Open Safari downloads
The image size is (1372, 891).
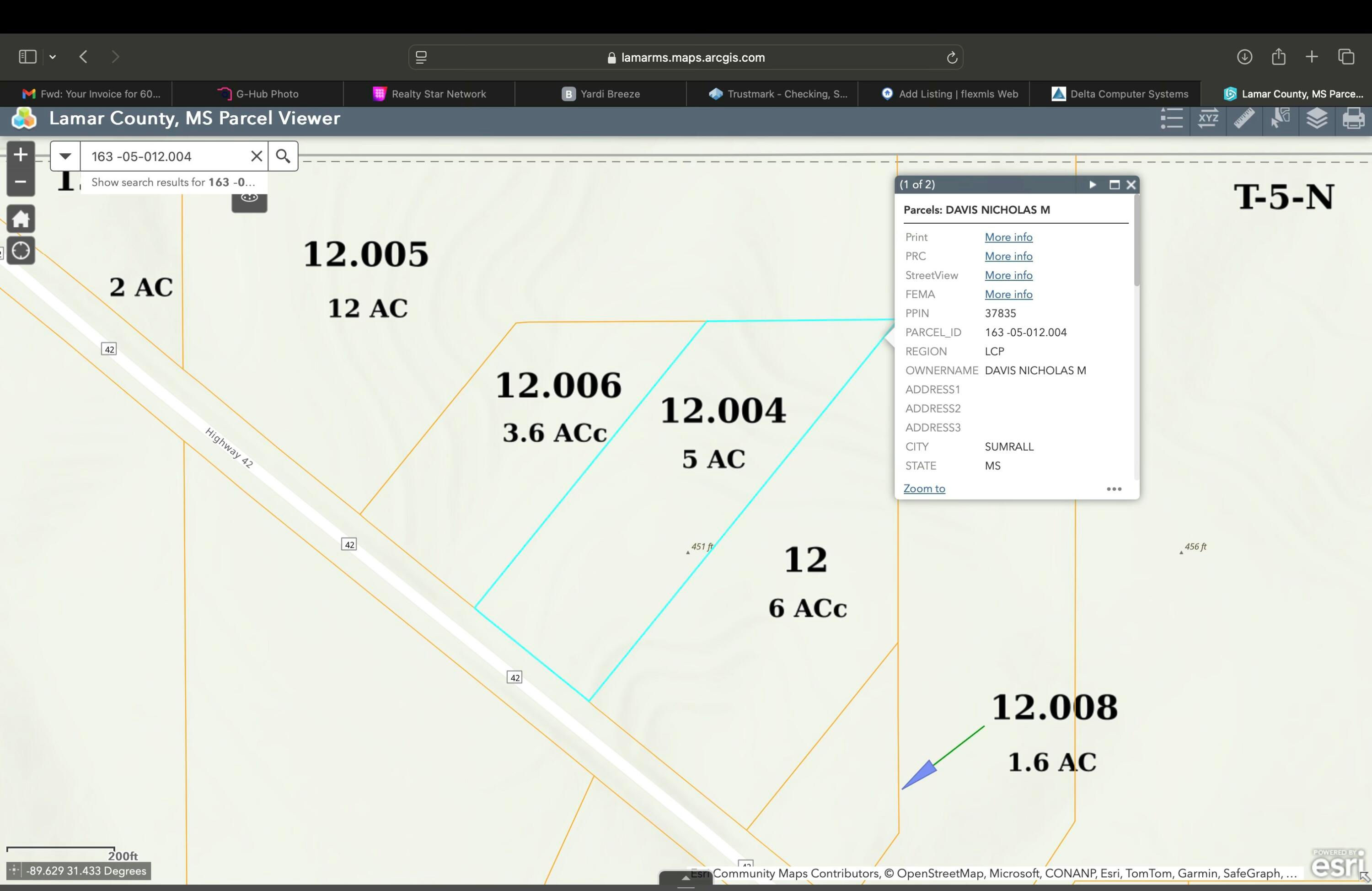[x=1244, y=57]
